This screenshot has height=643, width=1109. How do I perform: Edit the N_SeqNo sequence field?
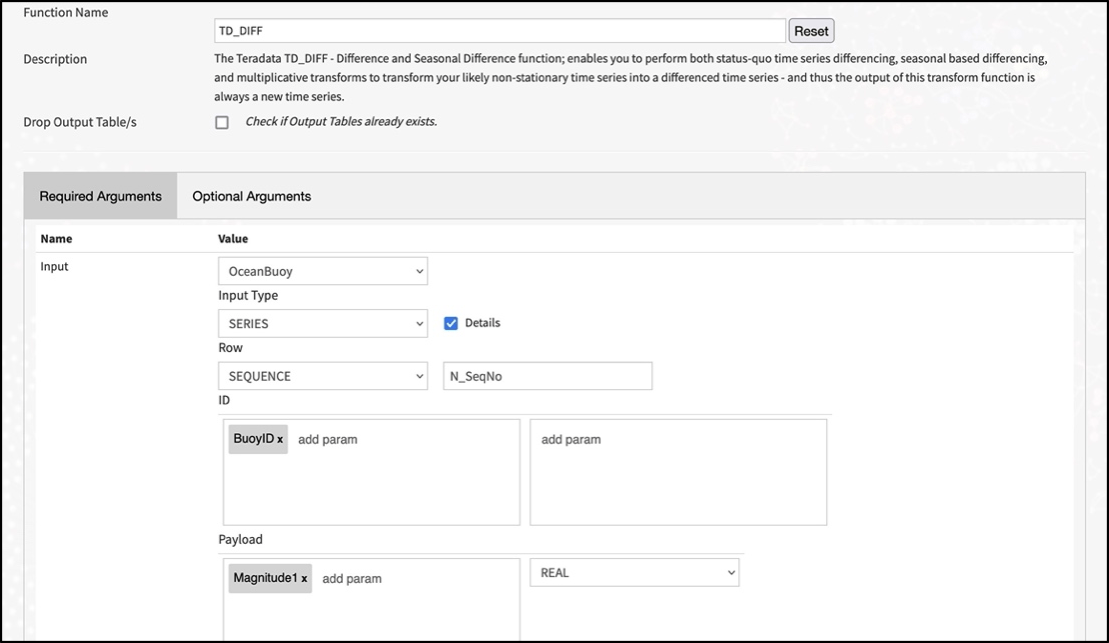(547, 375)
